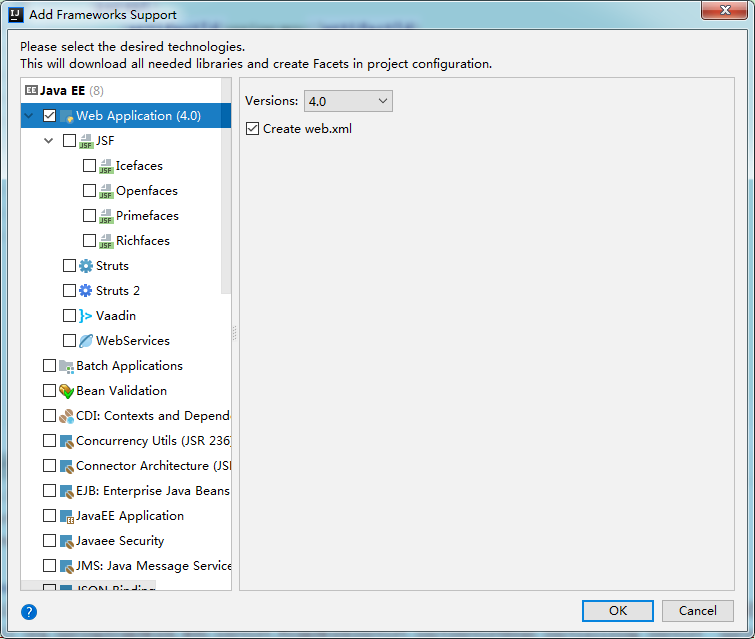Check the CDI Contexts checkbox

tap(50, 416)
